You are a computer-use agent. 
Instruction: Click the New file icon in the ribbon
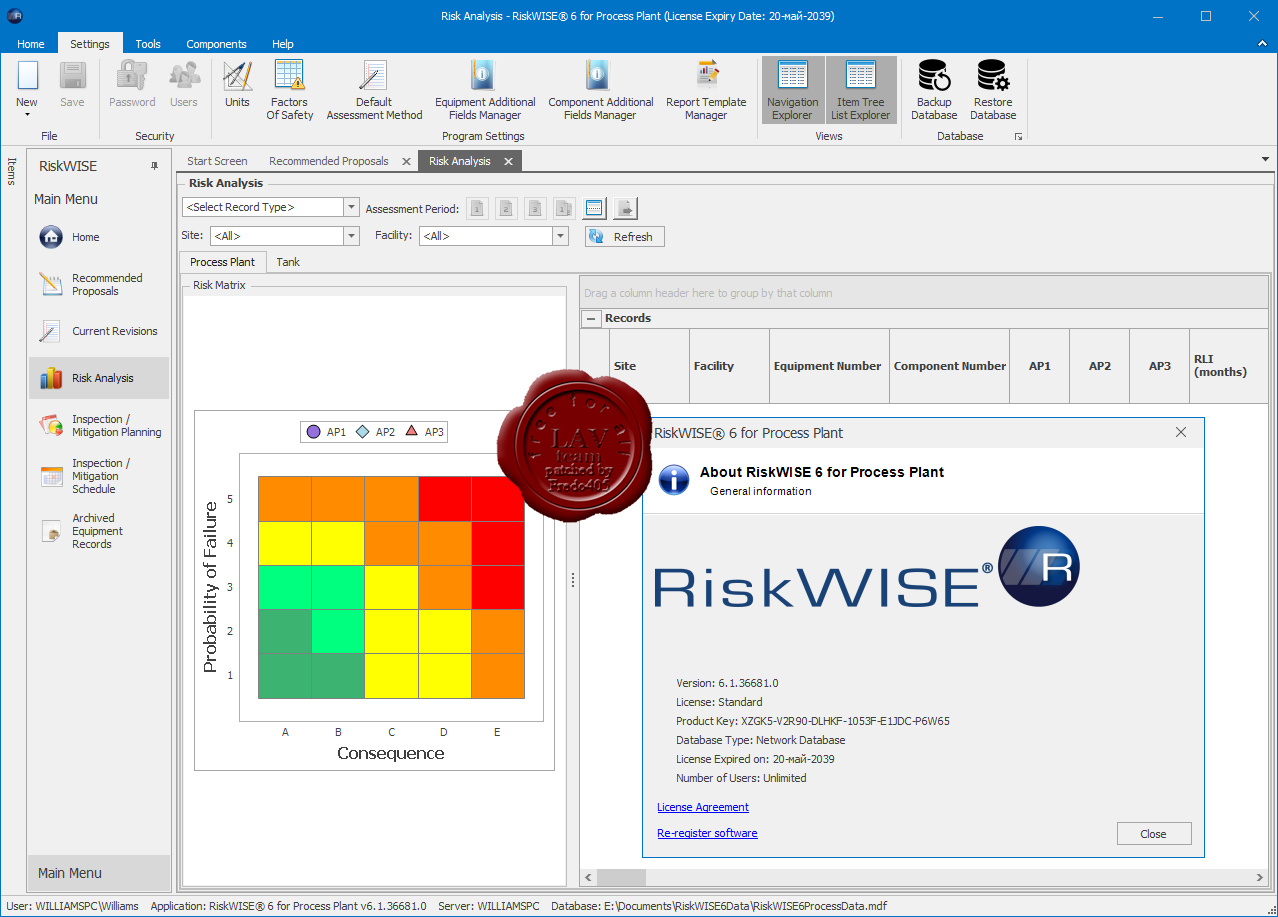click(27, 78)
